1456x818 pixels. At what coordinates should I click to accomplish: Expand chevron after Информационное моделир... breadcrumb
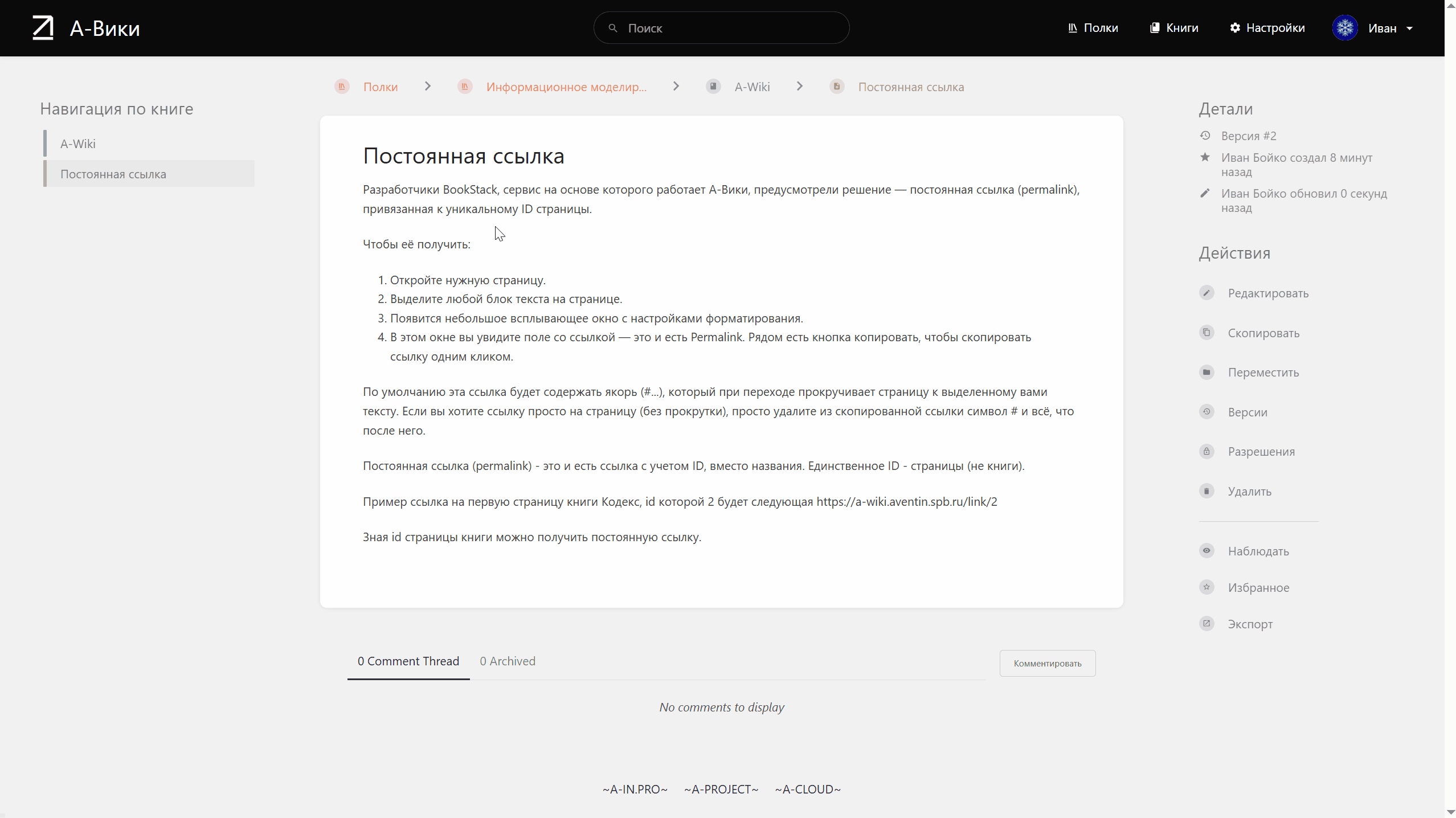pyautogui.click(x=676, y=86)
